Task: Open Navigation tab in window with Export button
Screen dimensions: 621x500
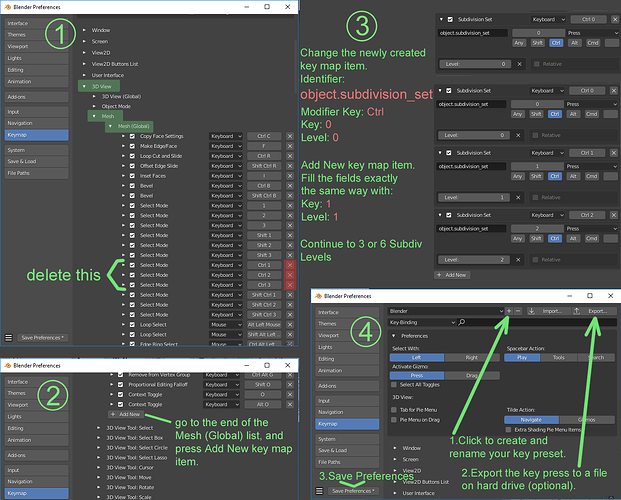Action: [x=347, y=412]
